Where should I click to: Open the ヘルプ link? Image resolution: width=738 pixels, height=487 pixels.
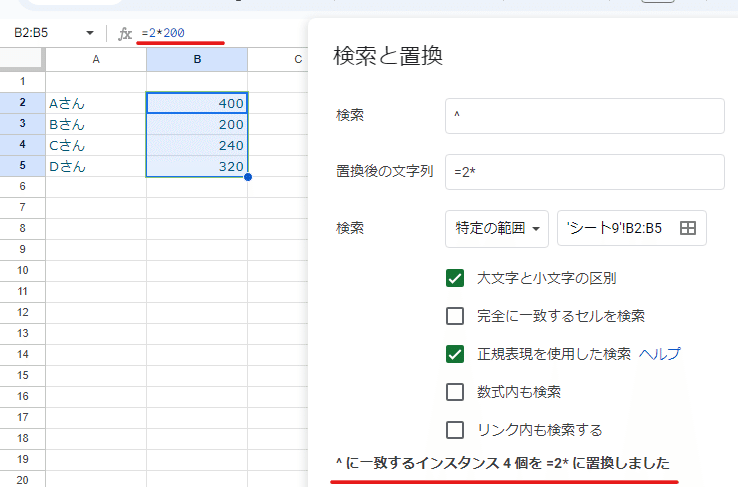click(660, 354)
